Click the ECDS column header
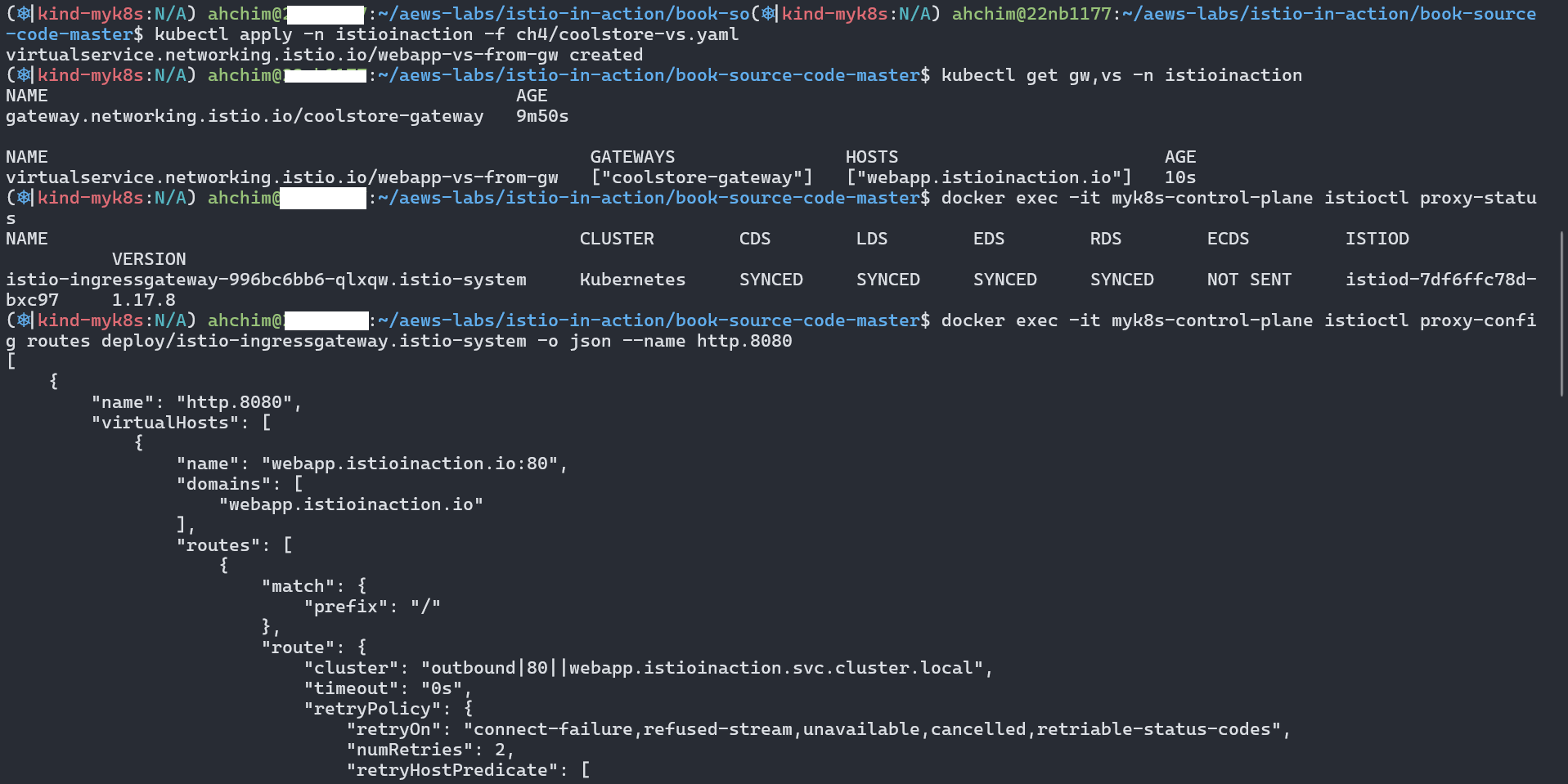This screenshot has width=1568, height=784. [1229, 239]
